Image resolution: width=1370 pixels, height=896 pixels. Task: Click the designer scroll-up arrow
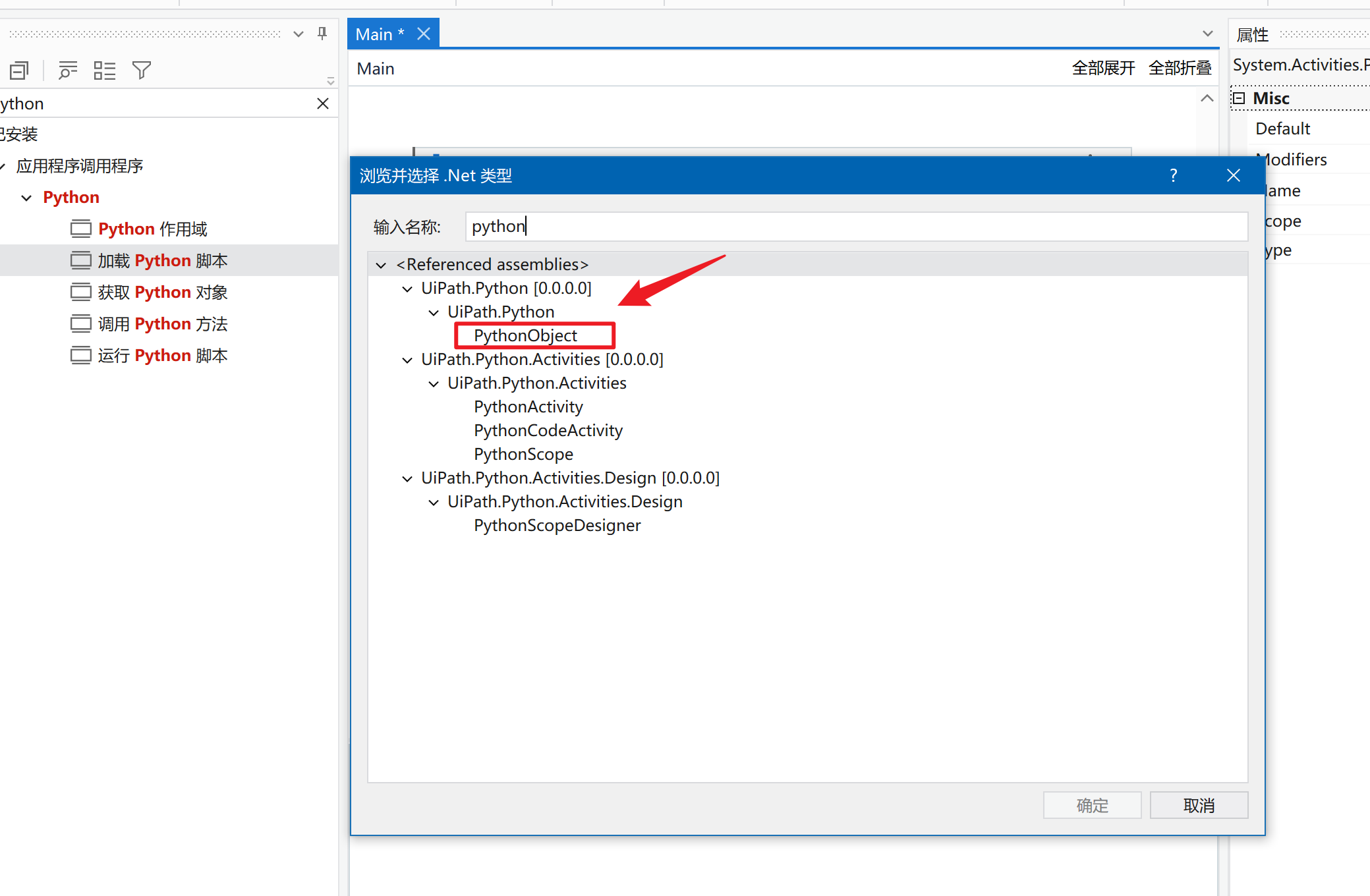1207,98
